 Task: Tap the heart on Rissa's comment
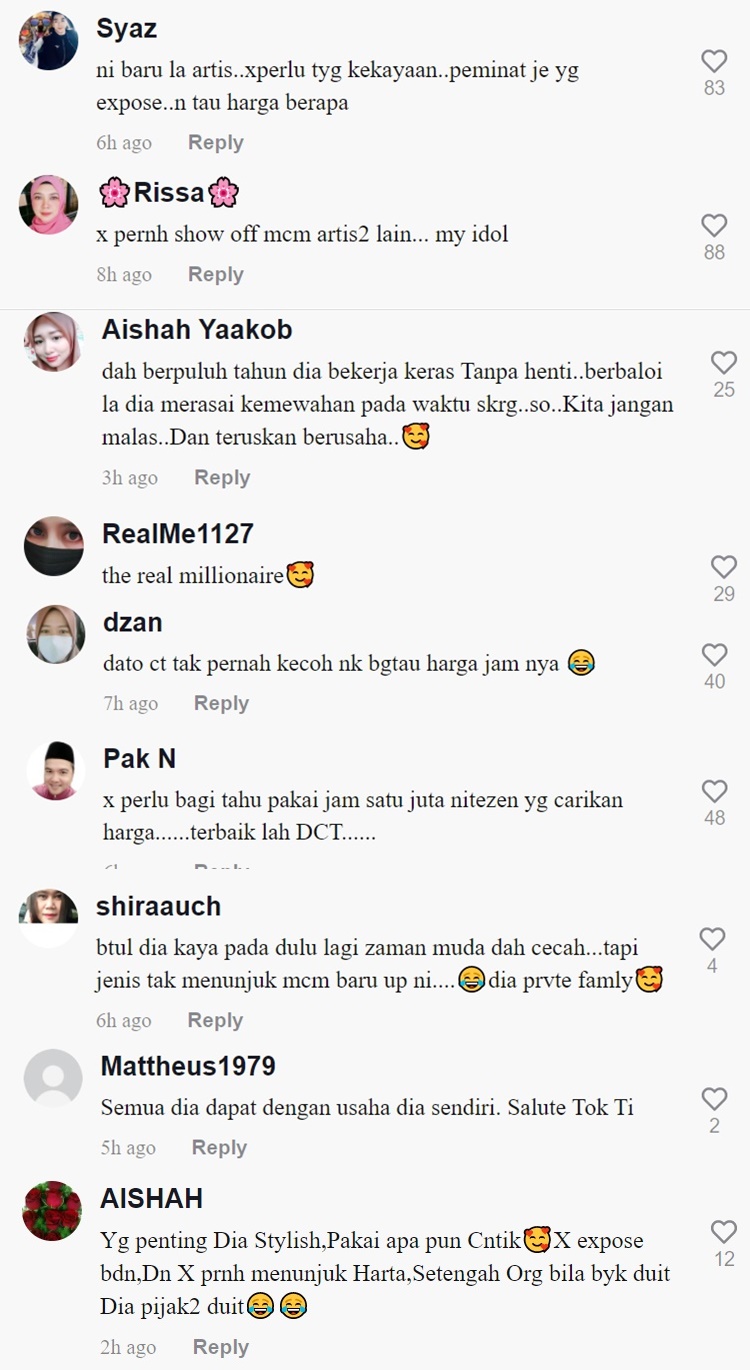(714, 225)
